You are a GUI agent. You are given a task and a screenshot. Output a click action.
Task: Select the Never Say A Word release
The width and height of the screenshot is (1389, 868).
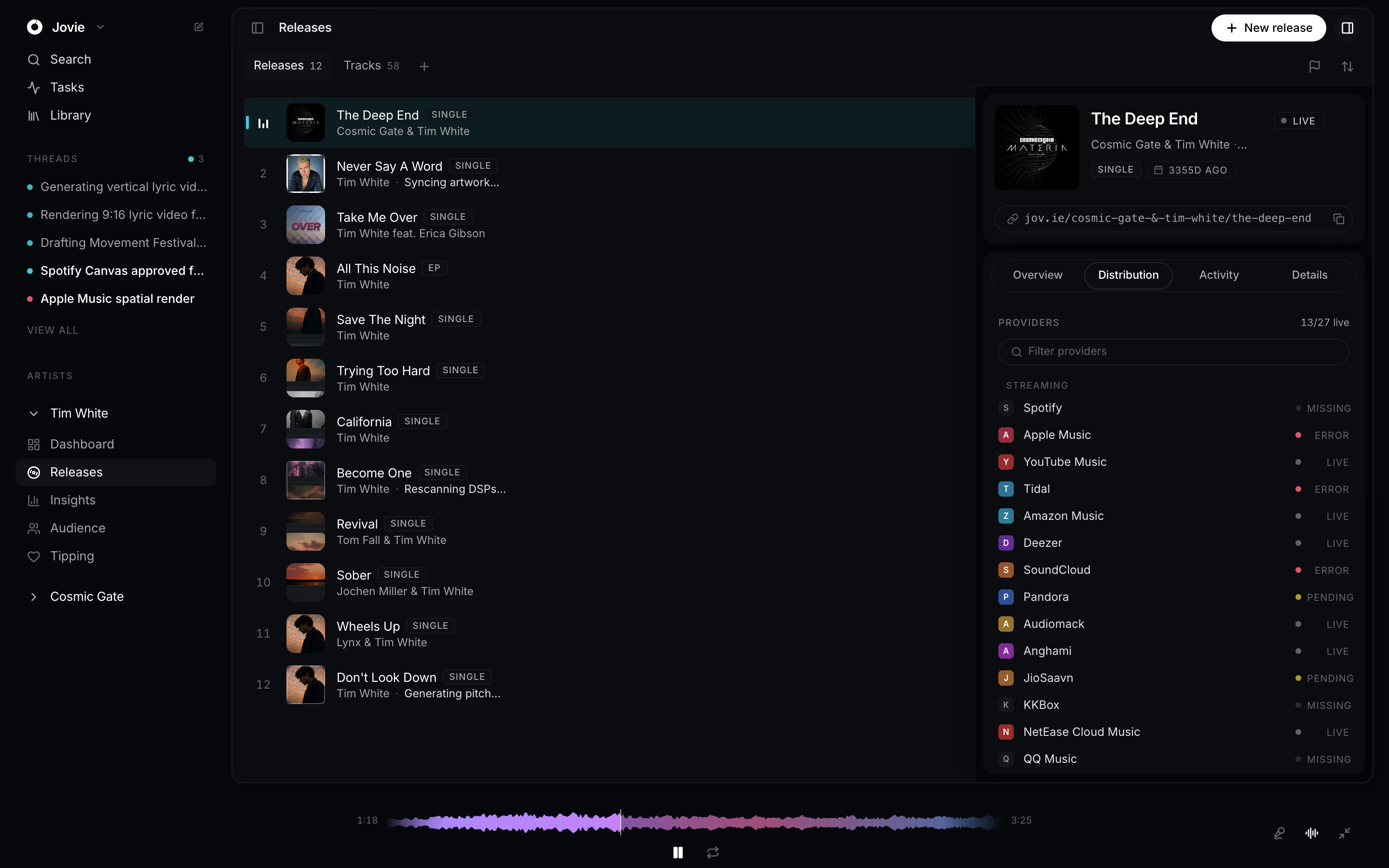(x=610, y=174)
